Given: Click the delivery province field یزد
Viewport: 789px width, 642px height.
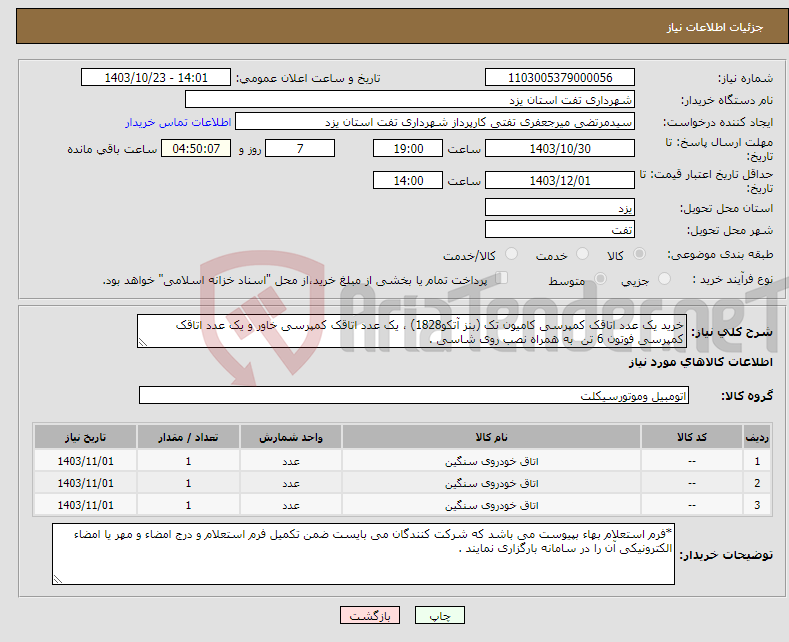Looking at the screenshot, I should pos(560,207).
